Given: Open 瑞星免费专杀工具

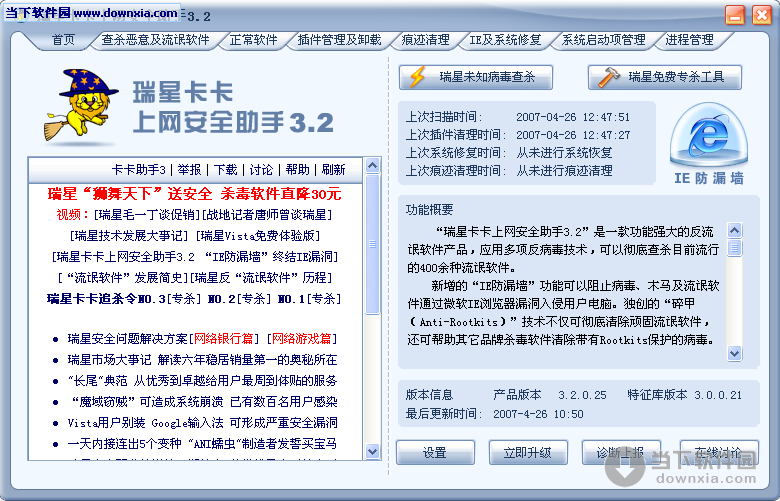Looking at the screenshot, I should [x=665, y=77].
